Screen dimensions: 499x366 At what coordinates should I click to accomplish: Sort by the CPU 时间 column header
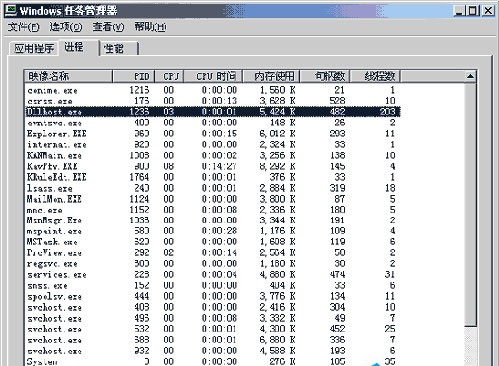(x=213, y=76)
